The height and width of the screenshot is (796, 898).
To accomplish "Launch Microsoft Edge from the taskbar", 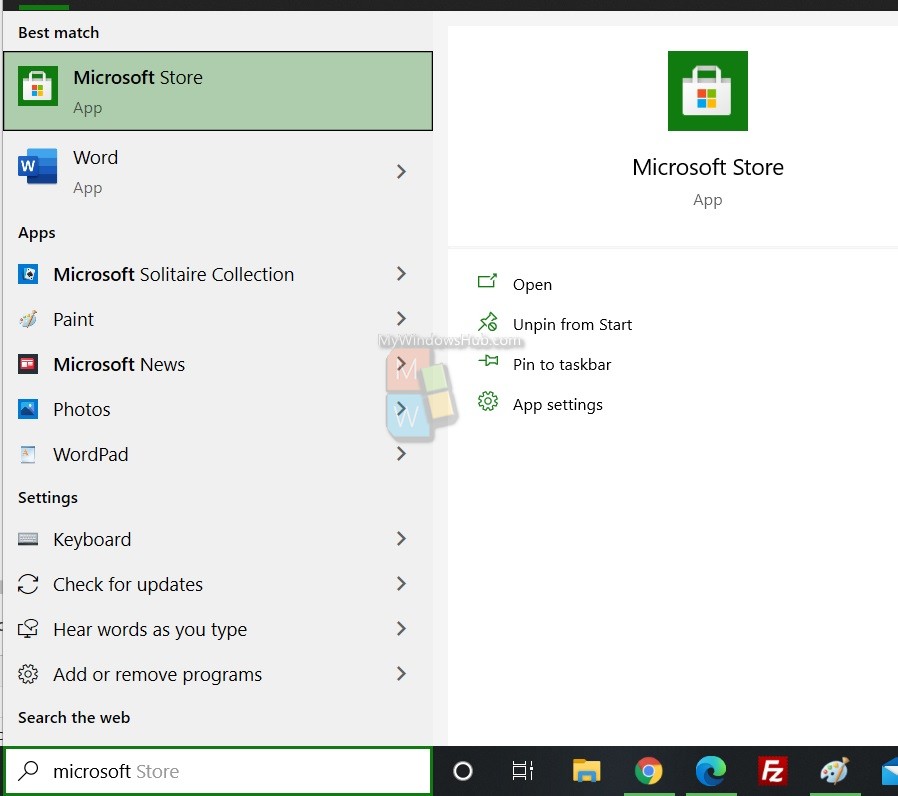I will click(x=711, y=771).
